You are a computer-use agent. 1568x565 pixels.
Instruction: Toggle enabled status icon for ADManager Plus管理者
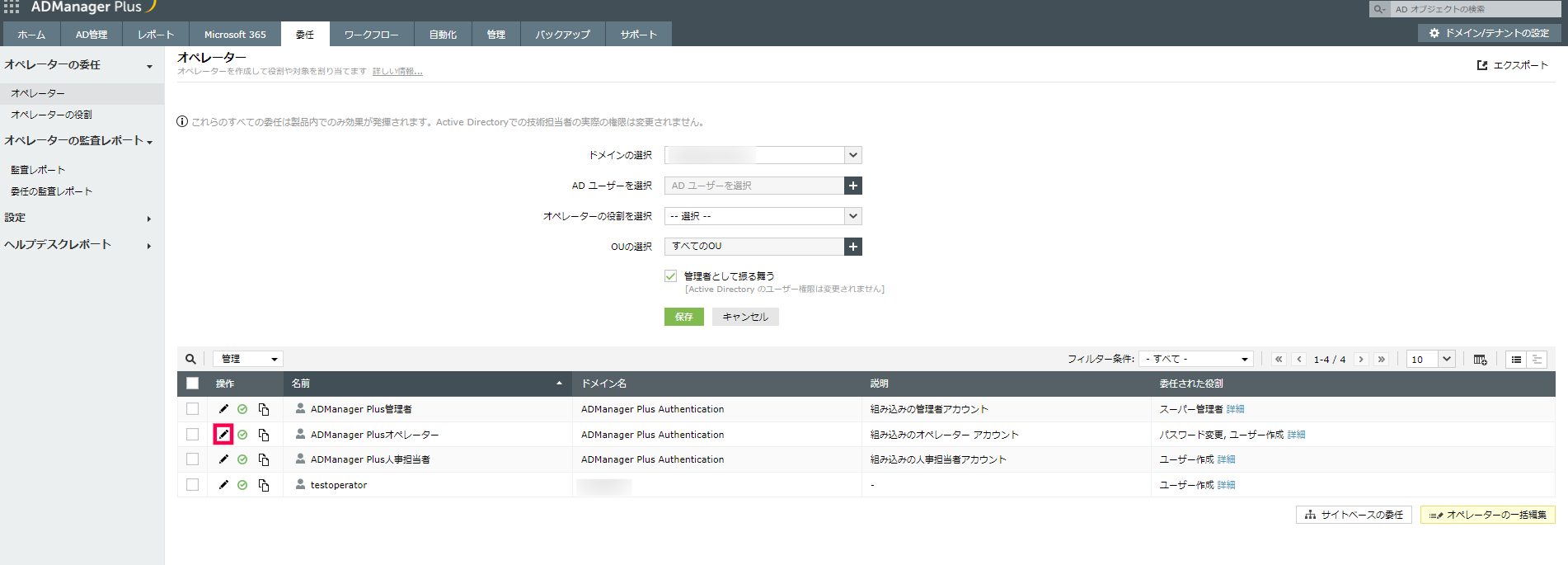pyautogui.click(x=242, y=409)
